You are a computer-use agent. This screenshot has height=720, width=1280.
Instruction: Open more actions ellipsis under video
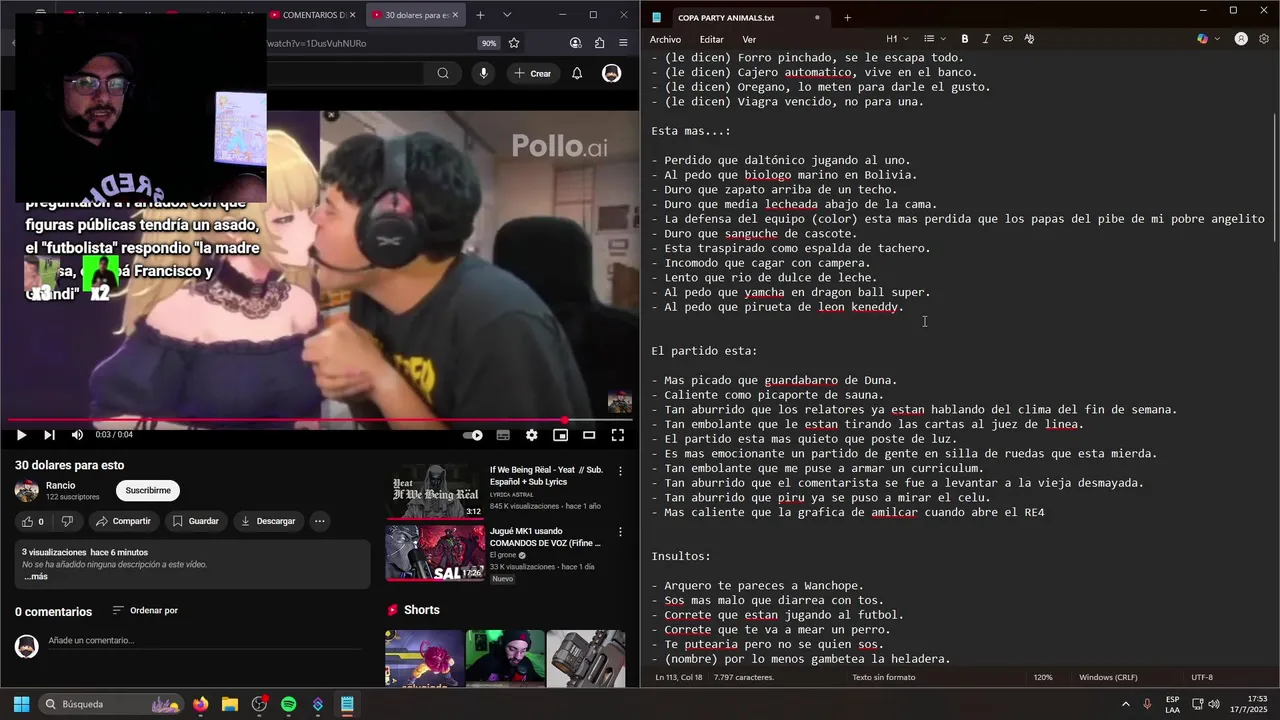point(319,521)
